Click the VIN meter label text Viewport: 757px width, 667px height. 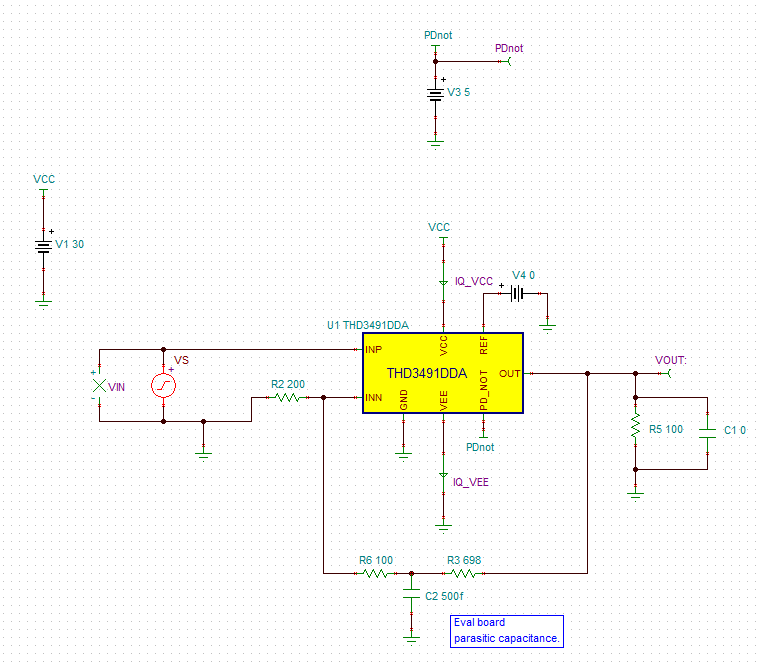(116, 387)
